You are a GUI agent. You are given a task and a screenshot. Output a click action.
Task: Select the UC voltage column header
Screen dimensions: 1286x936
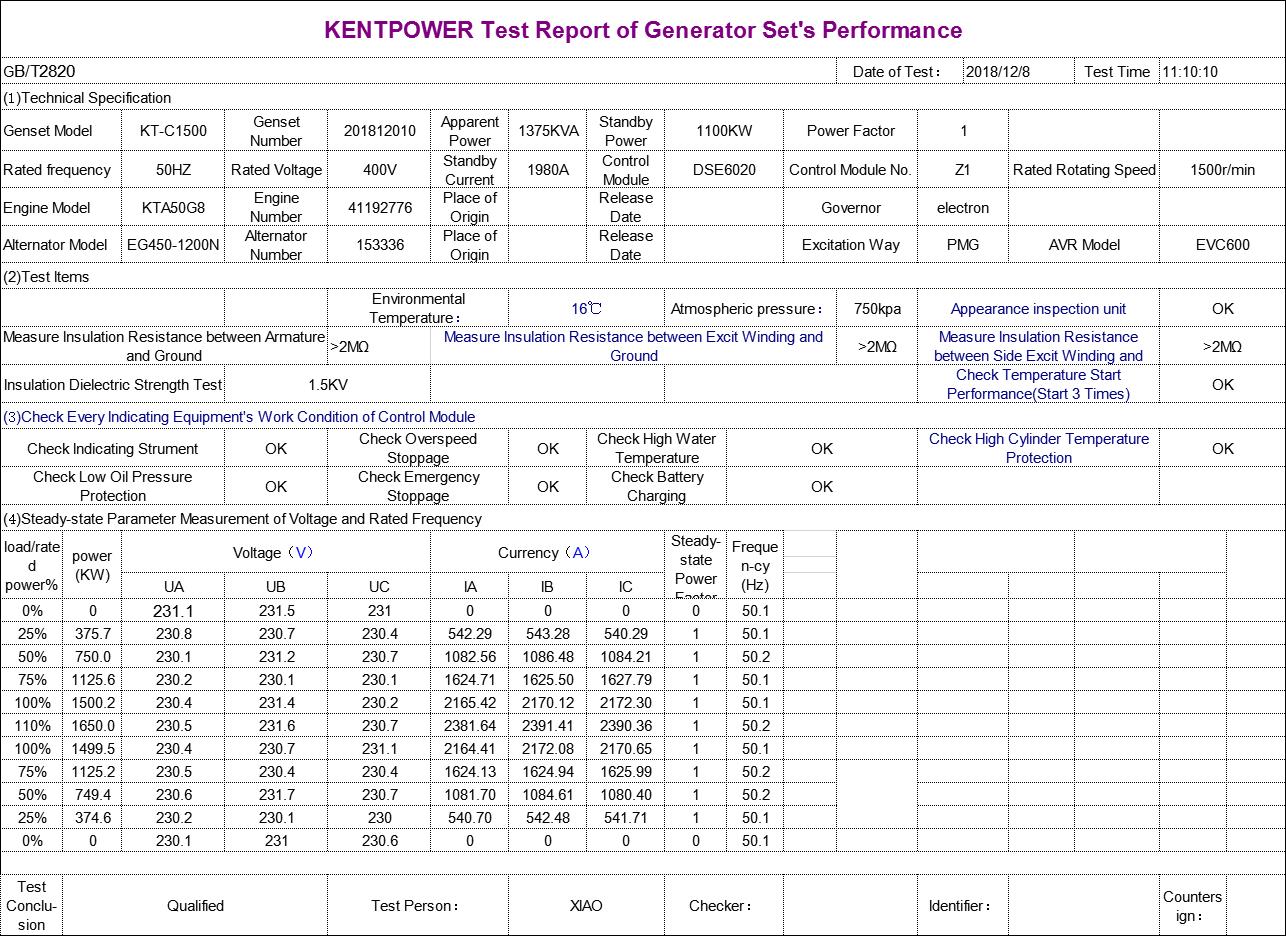click(379, 587)
